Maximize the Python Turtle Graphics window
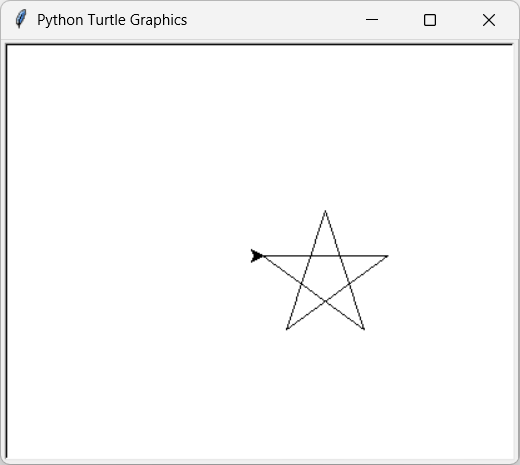 (430, 20)
